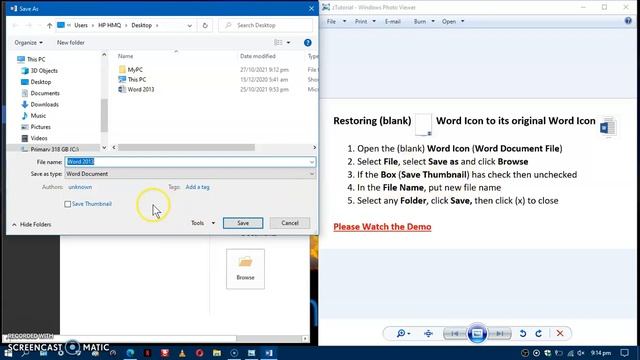Refresh the Desktop folder listing
The width and height of the screenshot is (640, 360).
tap(205, 25)
